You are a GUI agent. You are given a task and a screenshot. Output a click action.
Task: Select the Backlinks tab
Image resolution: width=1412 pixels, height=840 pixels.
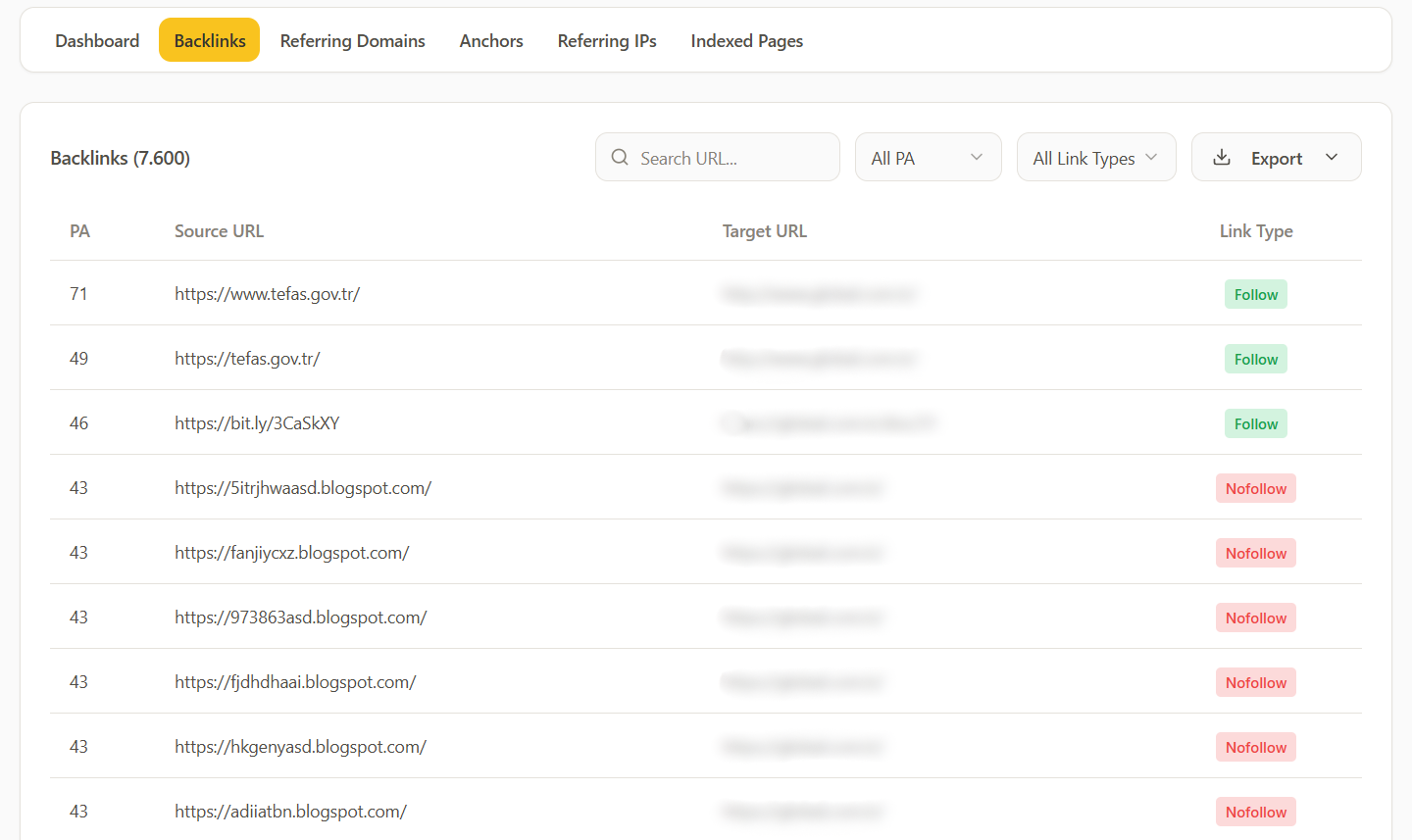(210, 41)
